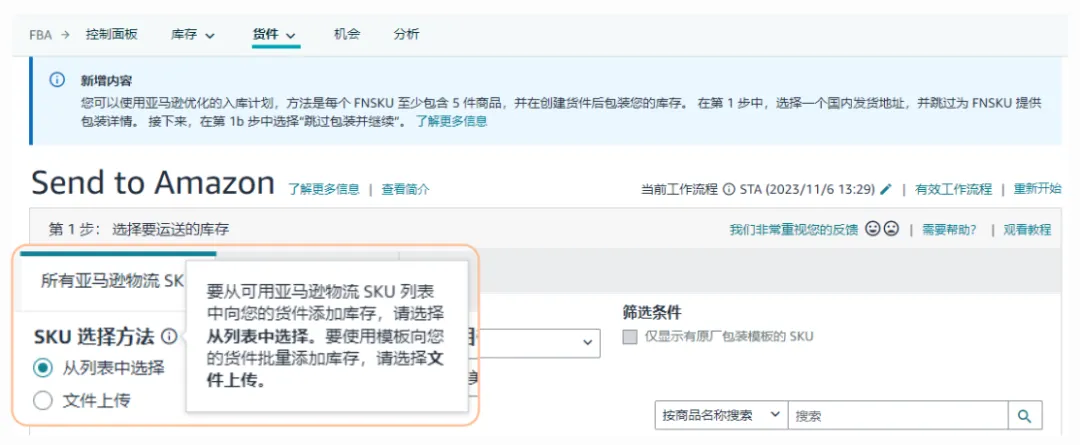
Task: Open the 机会 menu item
Action: coord(346,34)
